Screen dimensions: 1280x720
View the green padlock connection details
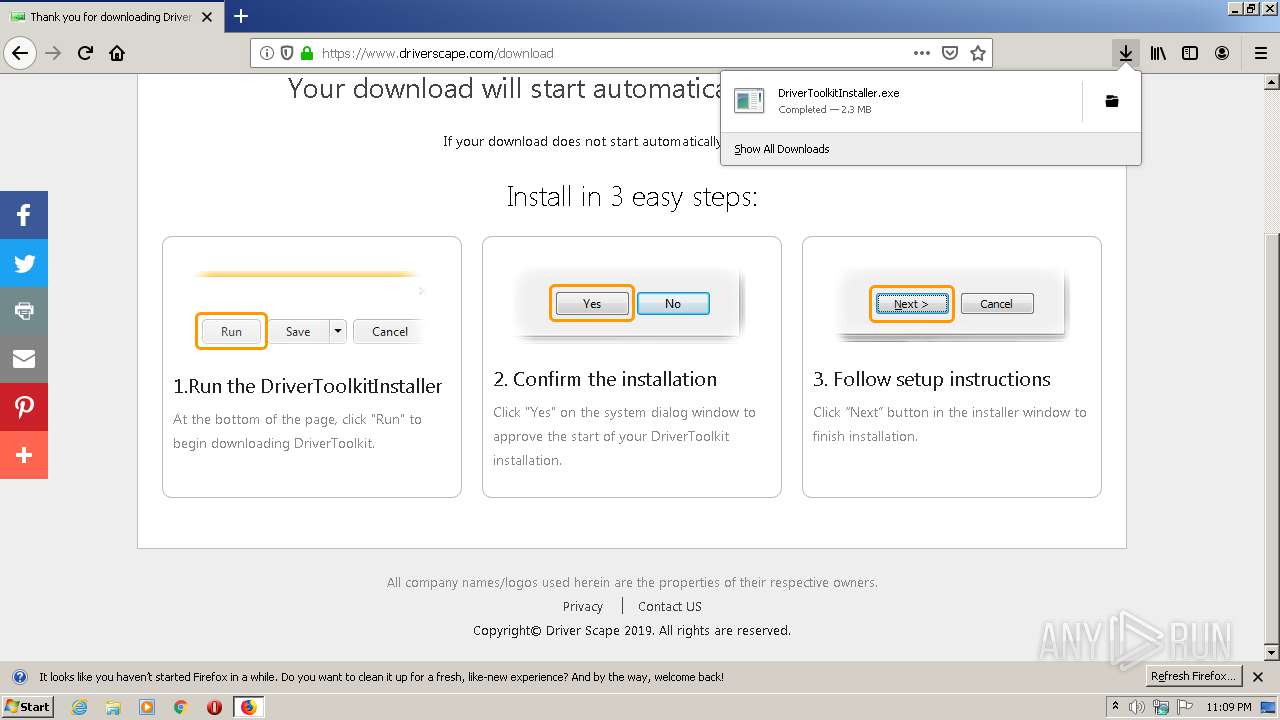[x=307, y=53]
